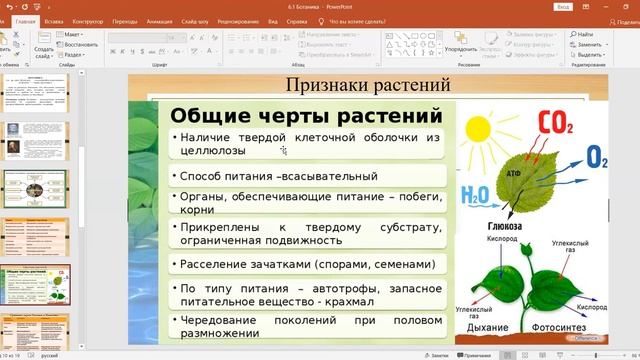640x360 pixels.
Task: Pick the Rectangle shape in the shapes gallery
Action: pyautogui.click(x=415, y=36)
